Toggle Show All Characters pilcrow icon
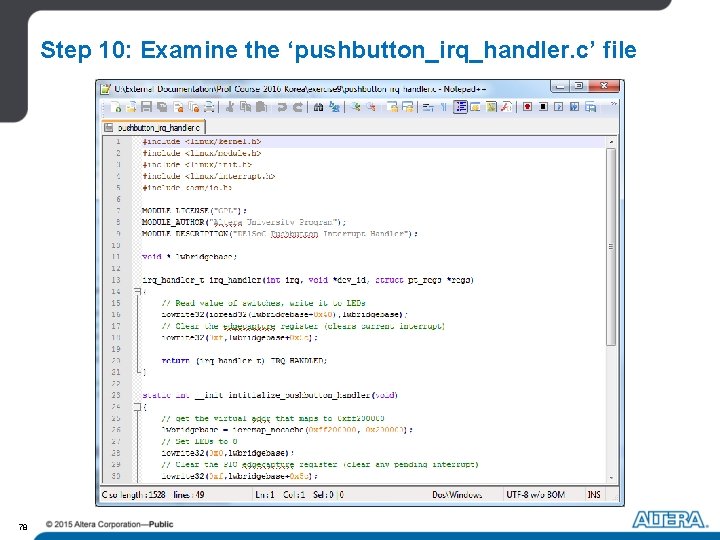Image resolution: width=720 pixels, height=540 pixels. coord(444,107)
